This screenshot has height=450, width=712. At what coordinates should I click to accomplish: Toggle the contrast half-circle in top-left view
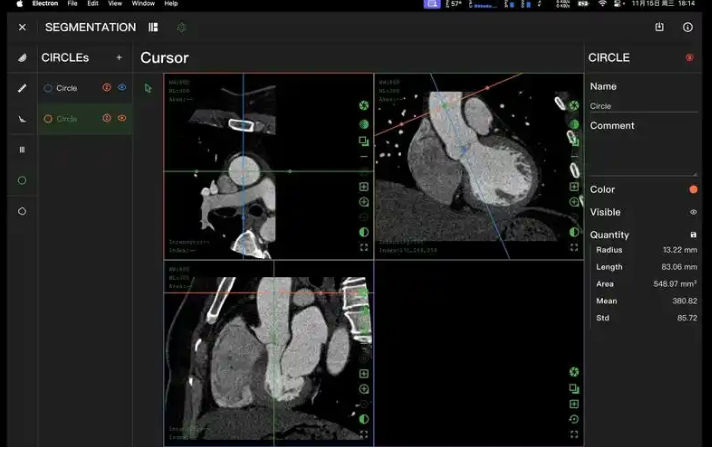coord(364,232)
